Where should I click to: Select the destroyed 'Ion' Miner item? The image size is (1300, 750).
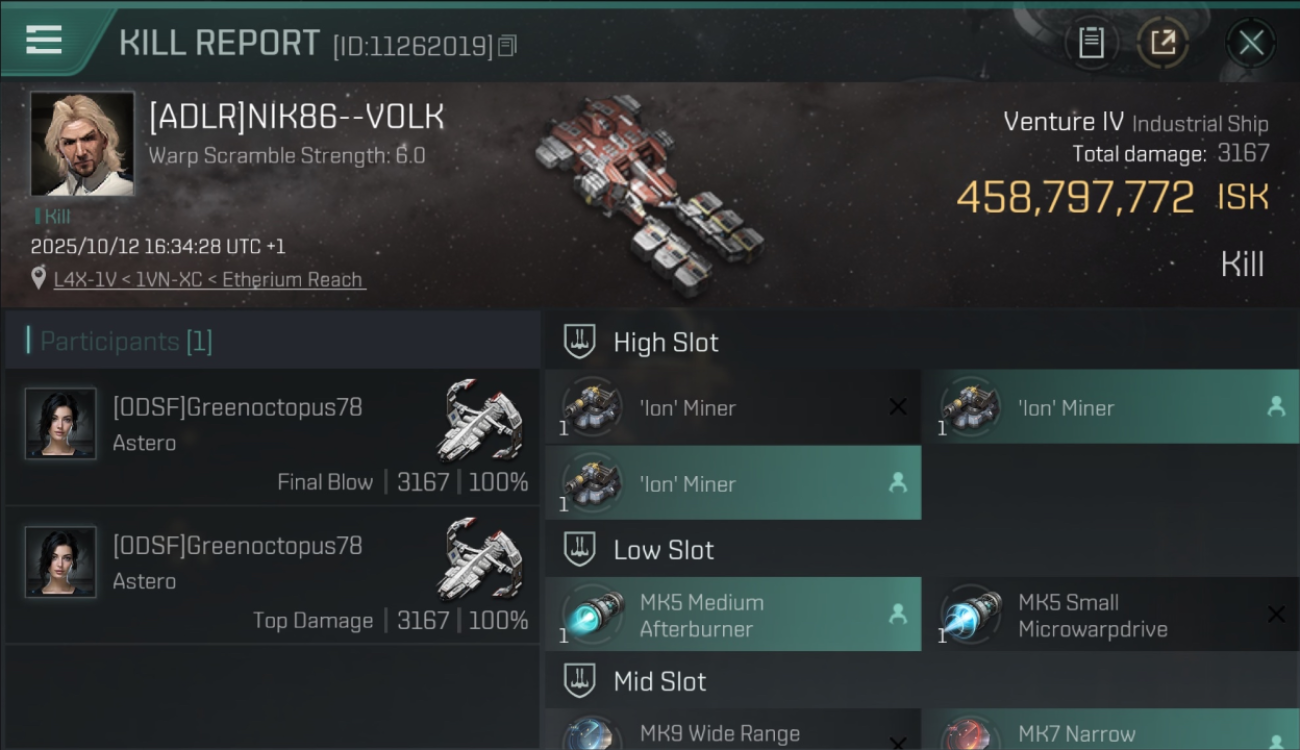733,407
